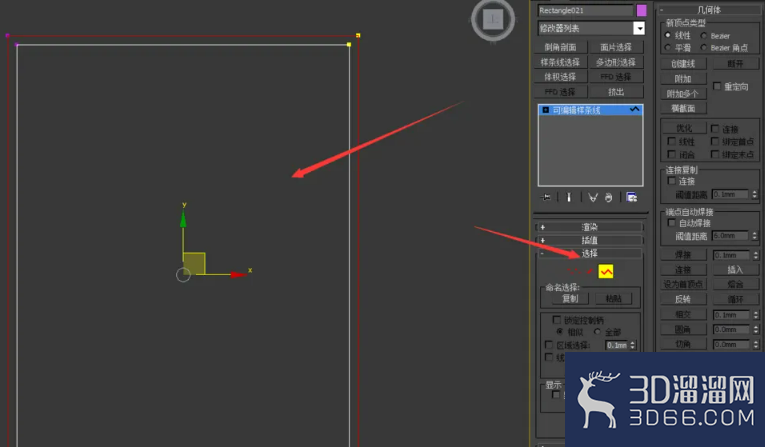Click the 反转 button
Screen dimensions: 765x447
[x=683, y=299]
